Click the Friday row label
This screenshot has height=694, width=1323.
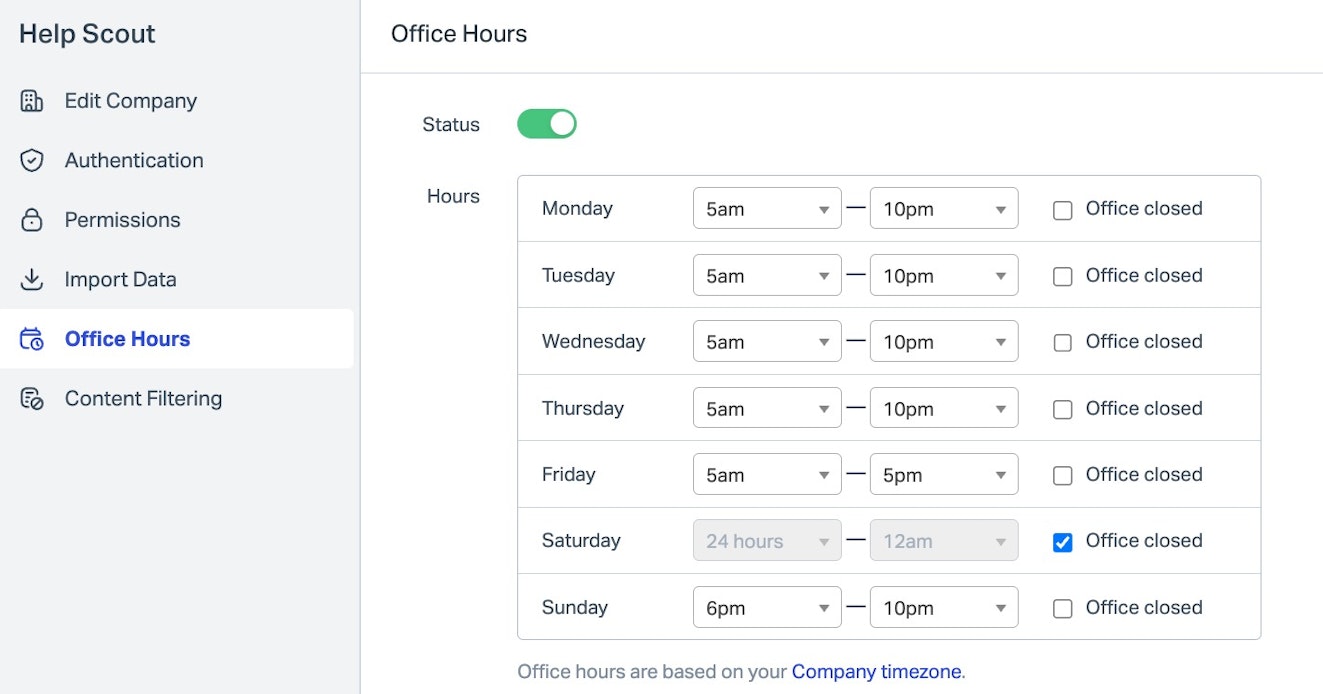(569, 474)
